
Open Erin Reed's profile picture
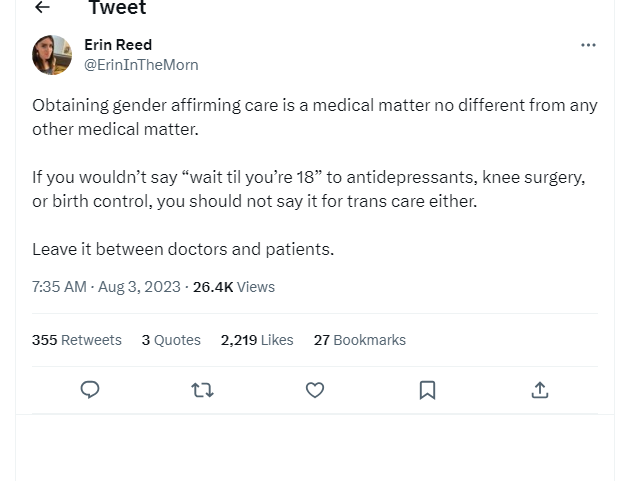pyautogui.click(x=52, y=55)
